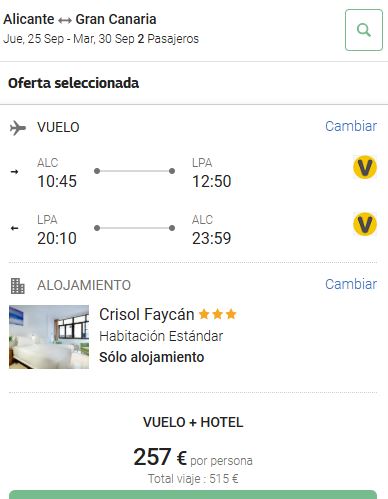Select the 23:59 ALC arrival time
The height and width of the screenshot is (499, 388).
212,238
